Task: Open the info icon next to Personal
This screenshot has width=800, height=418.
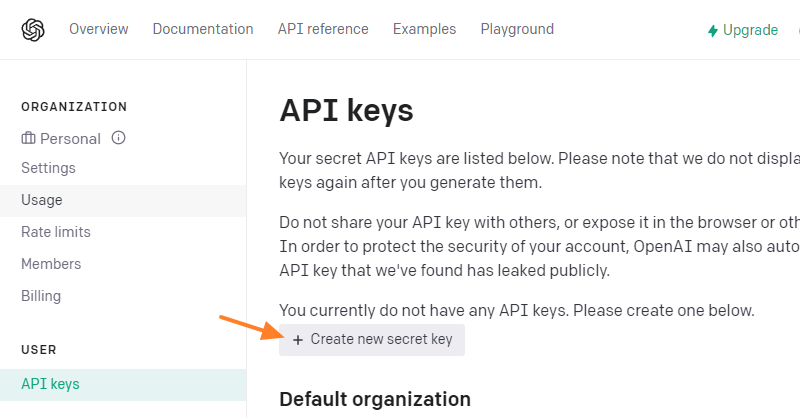Action: [118, 138]
